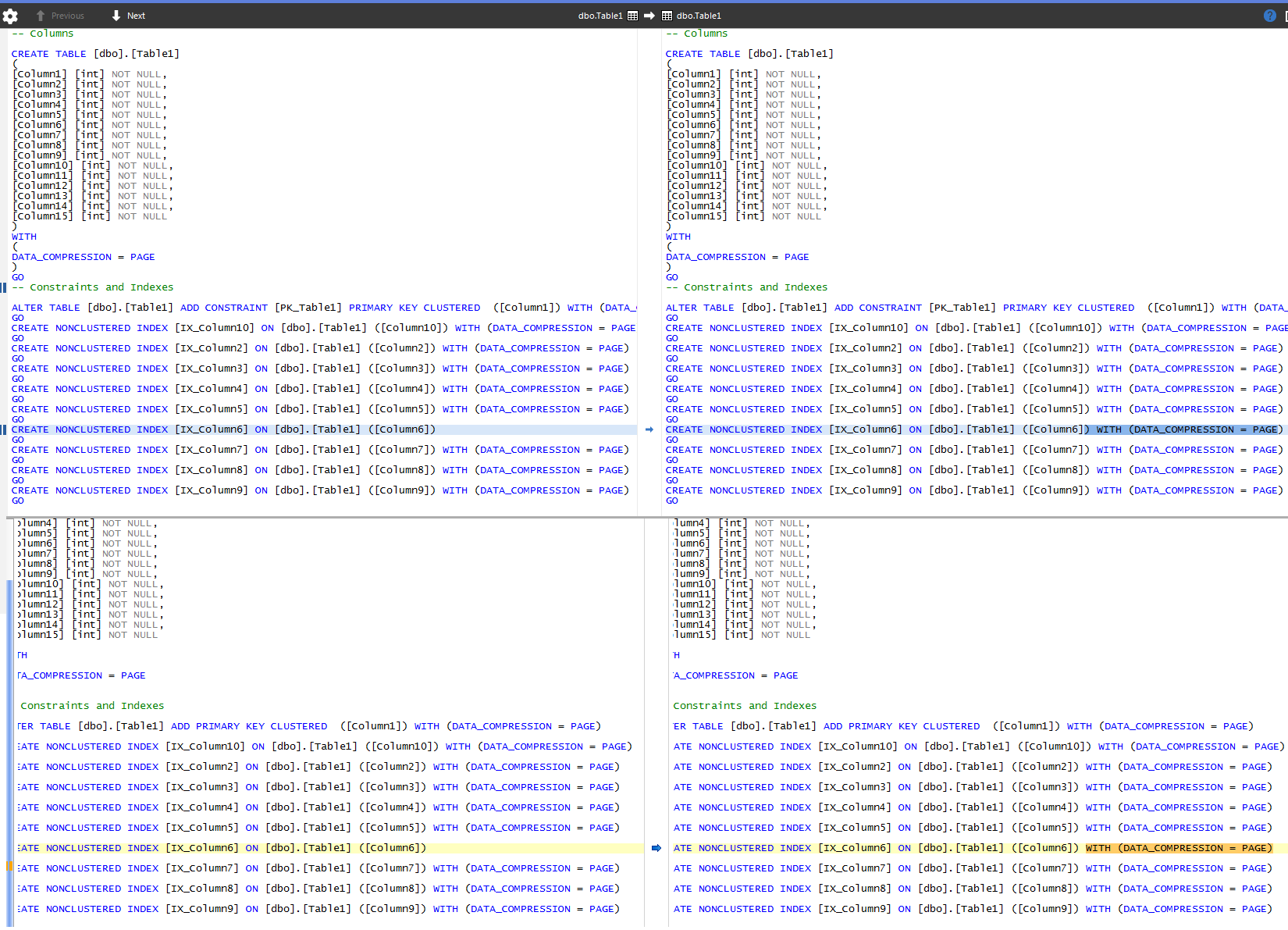Click '[Column15] [int] NOT NULL' in upper-right pane
The image size is (1288, 930).
744,216
